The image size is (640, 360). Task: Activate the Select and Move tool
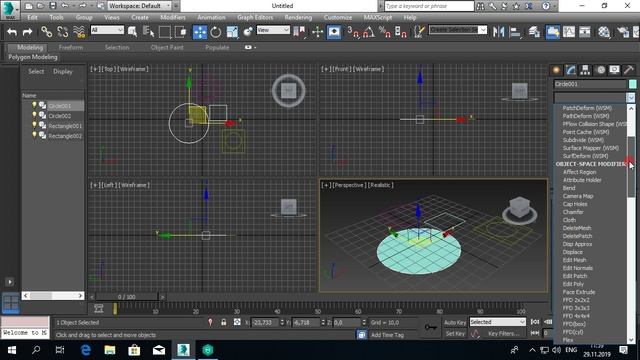pyautogui.click(x=200, y=32)
